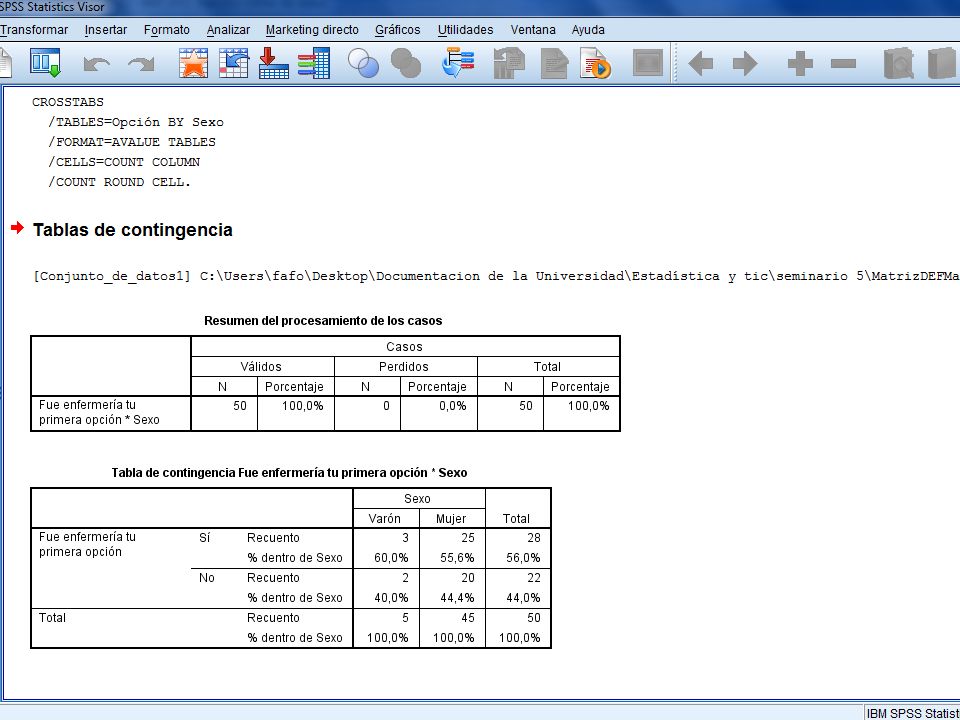
Task: Click the minus collapse outline icon
Action: point(844,63)
